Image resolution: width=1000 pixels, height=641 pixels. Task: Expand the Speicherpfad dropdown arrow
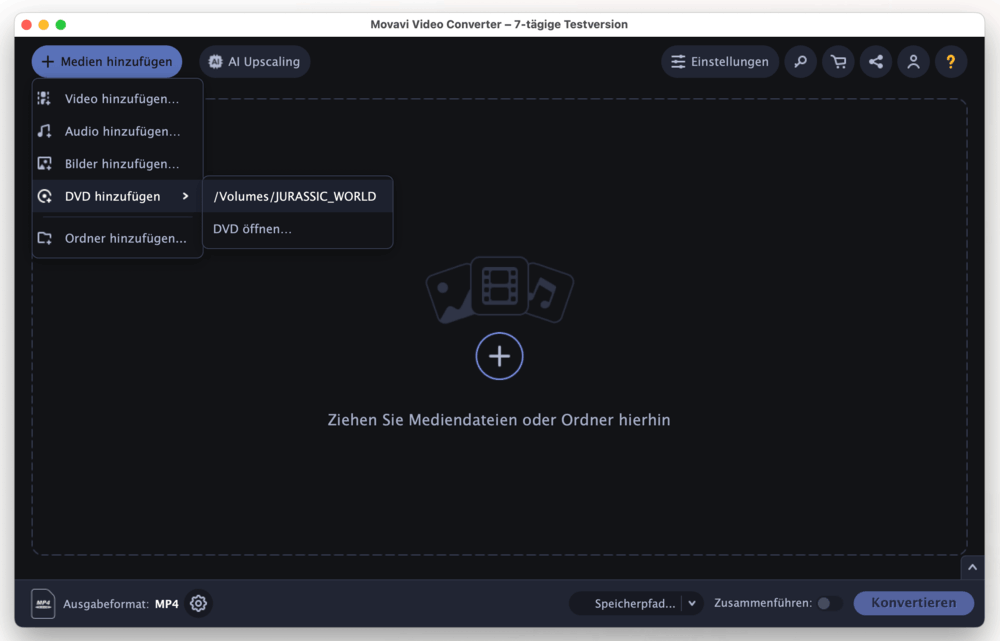[692, 603]
